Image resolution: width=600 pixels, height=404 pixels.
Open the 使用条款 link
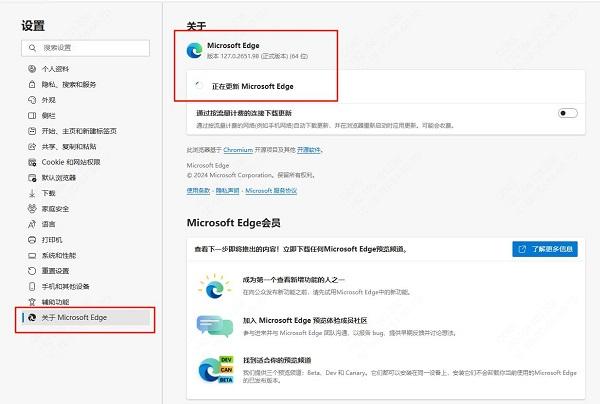click(198, 191)
